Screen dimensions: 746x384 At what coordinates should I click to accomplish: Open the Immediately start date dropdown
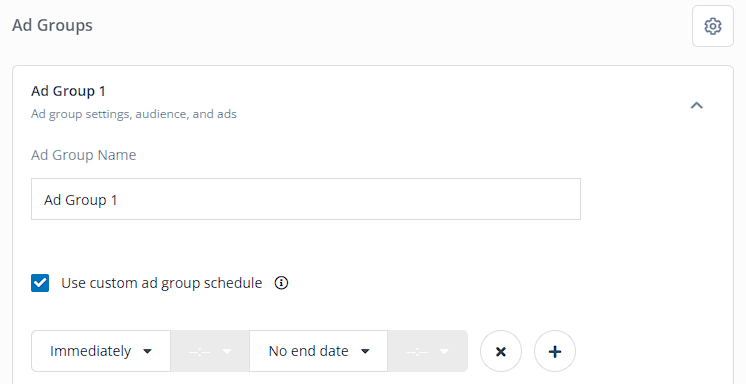point(101,351)
